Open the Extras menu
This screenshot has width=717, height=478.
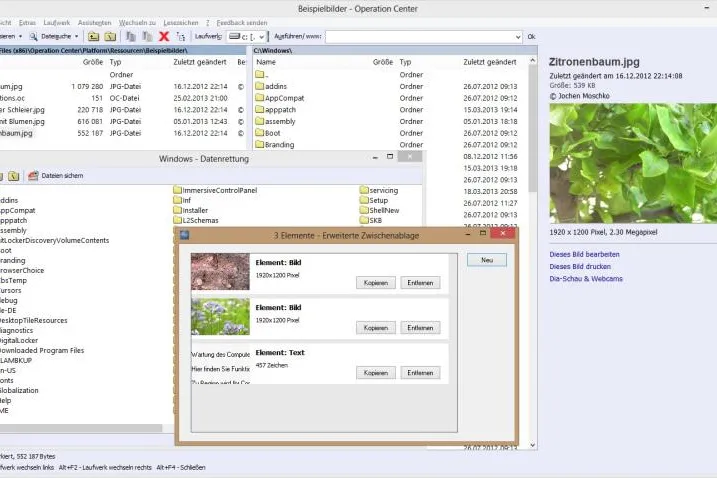coord(27,22)
